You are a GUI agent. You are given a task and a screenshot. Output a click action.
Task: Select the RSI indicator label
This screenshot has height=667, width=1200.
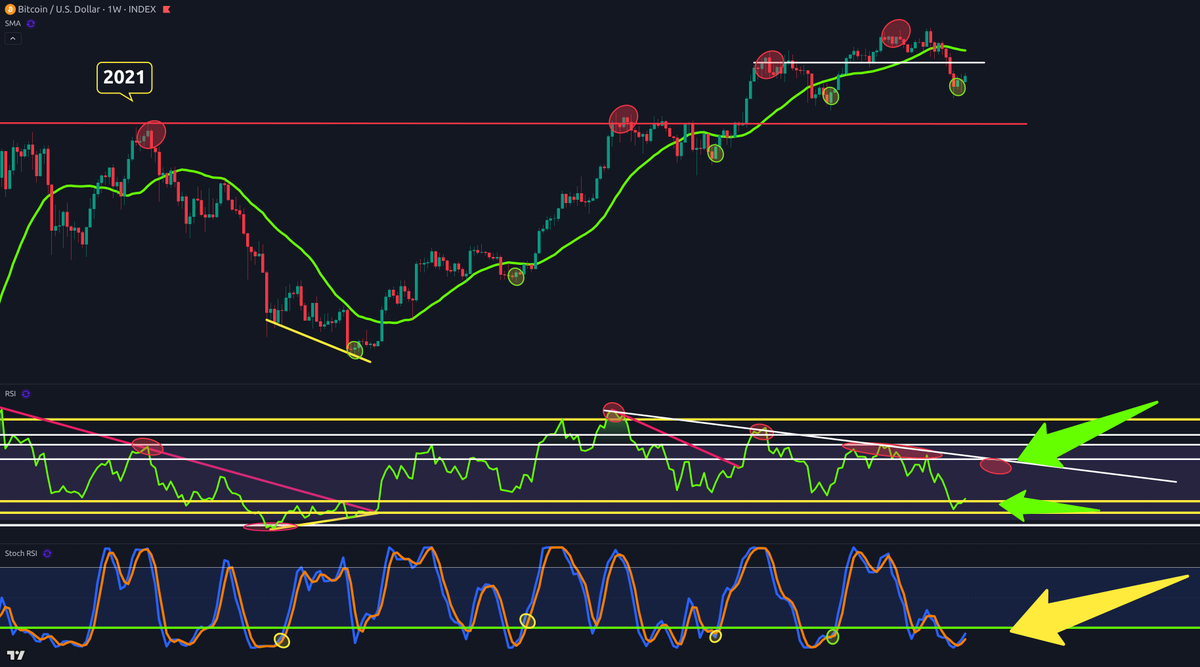[x=11, y=394]
